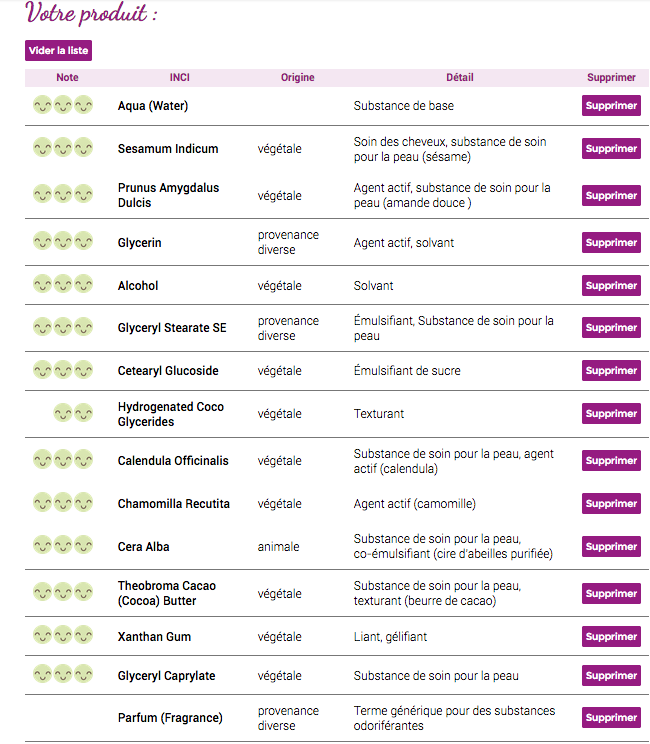Click the 'Origine' column header
This screenshot has height=744, width=650.
[x=298, y=77]
